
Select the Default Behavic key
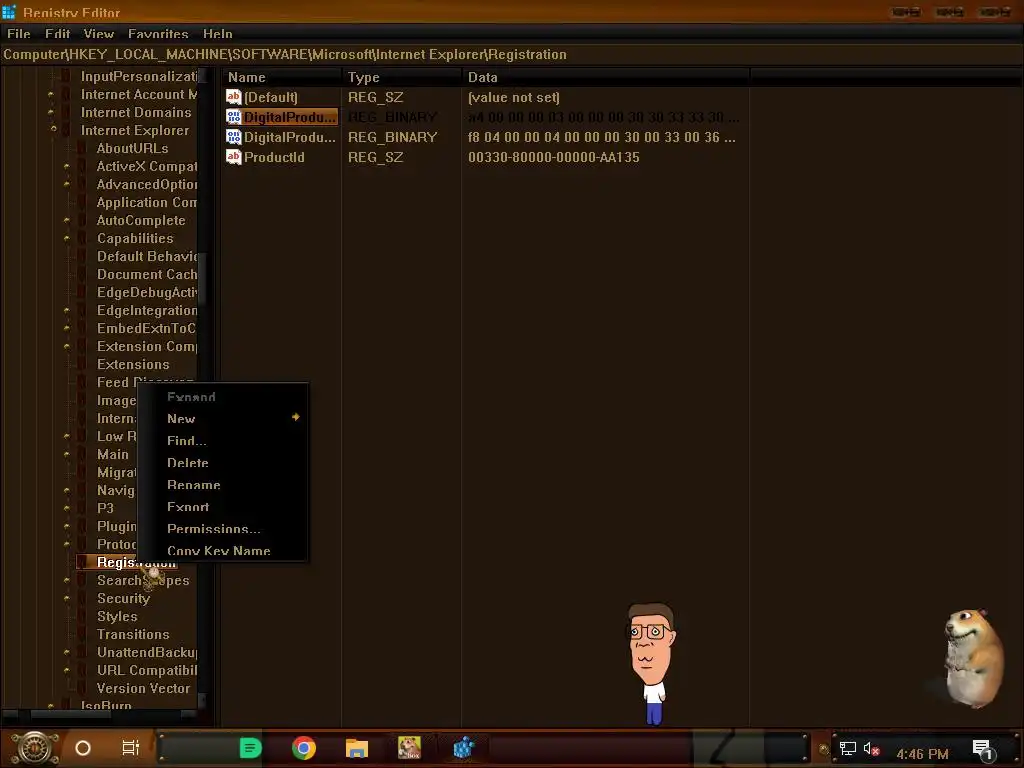[147, 257]
